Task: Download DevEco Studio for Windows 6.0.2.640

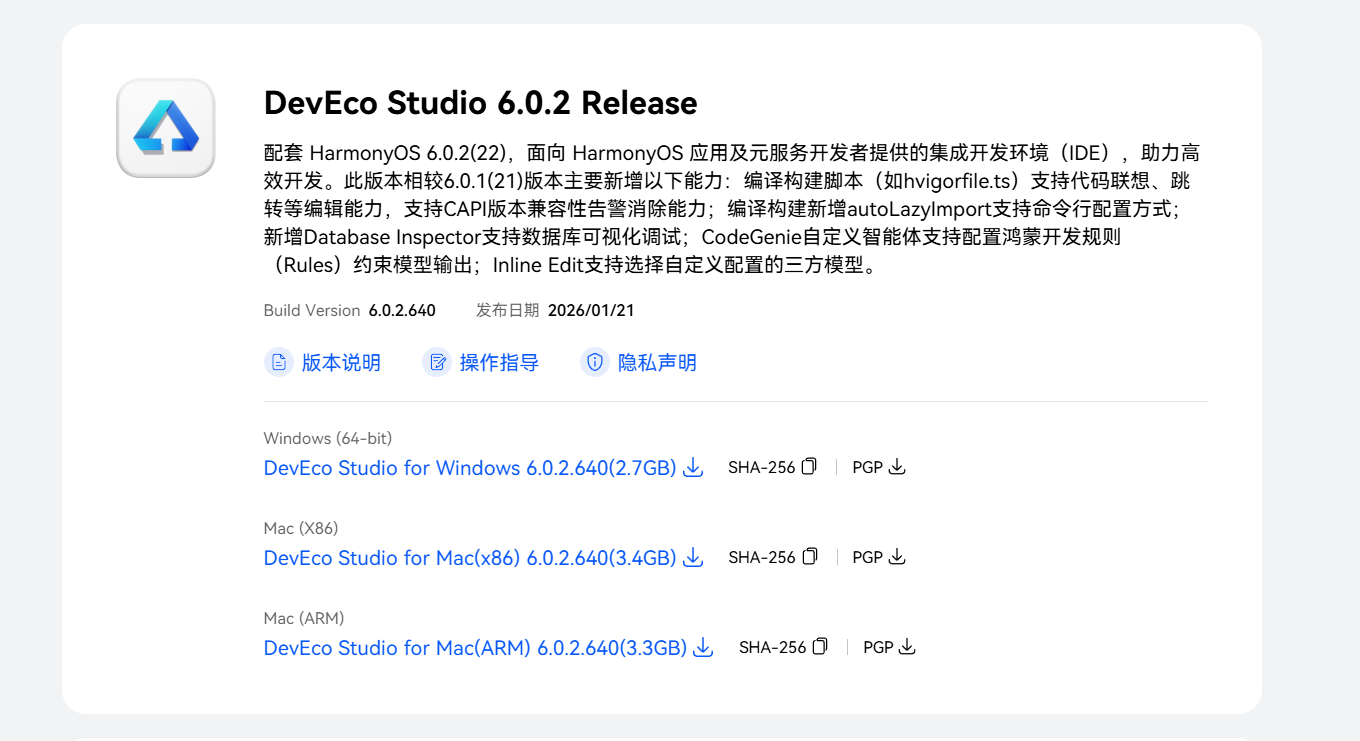Action: coord(470,468)
